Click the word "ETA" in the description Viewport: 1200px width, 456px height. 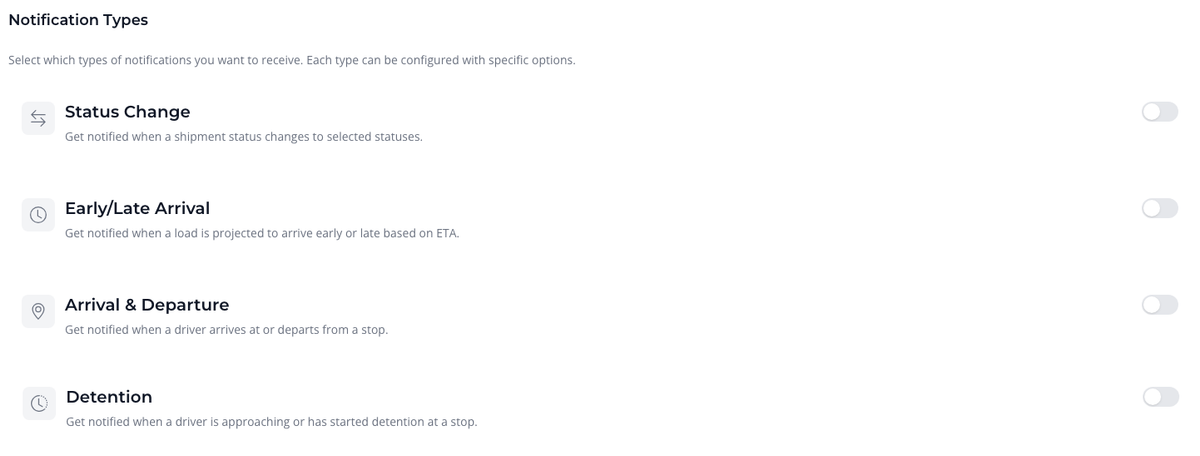[445, 233]
